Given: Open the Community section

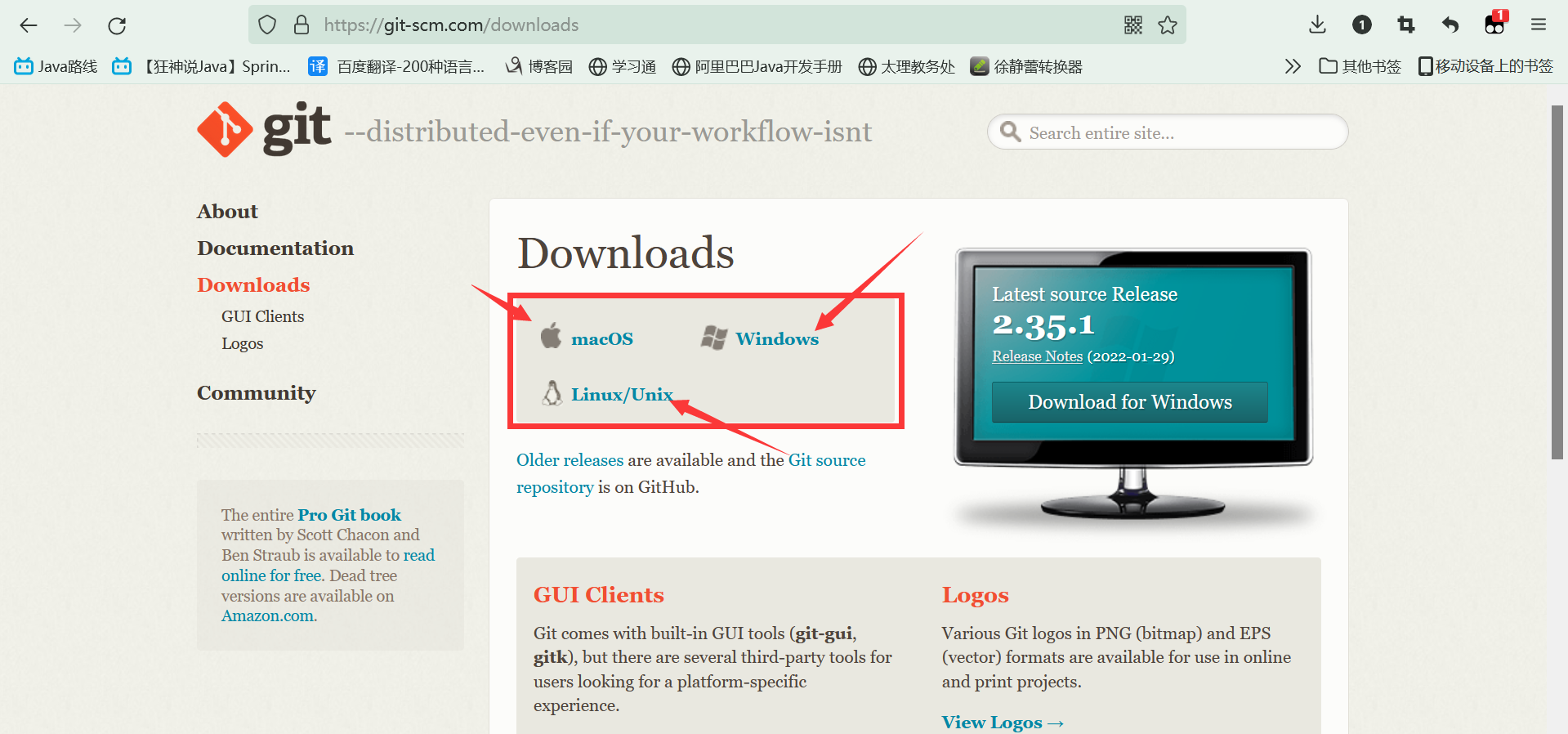Looking at the screenshot, I should point(256,393).
